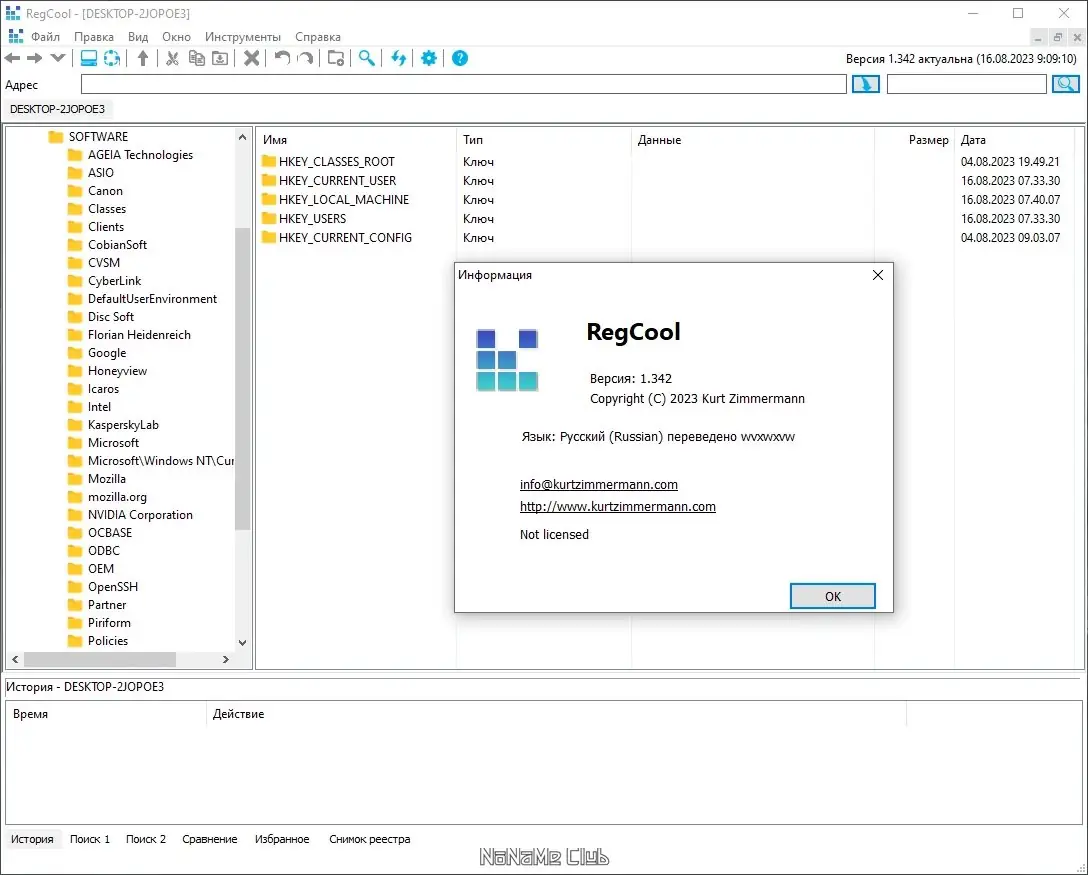This screenshot has width=1088, height=875.
Task: Select the DESKTOP-2JOPOE3 tab
Action: [58, 109]
